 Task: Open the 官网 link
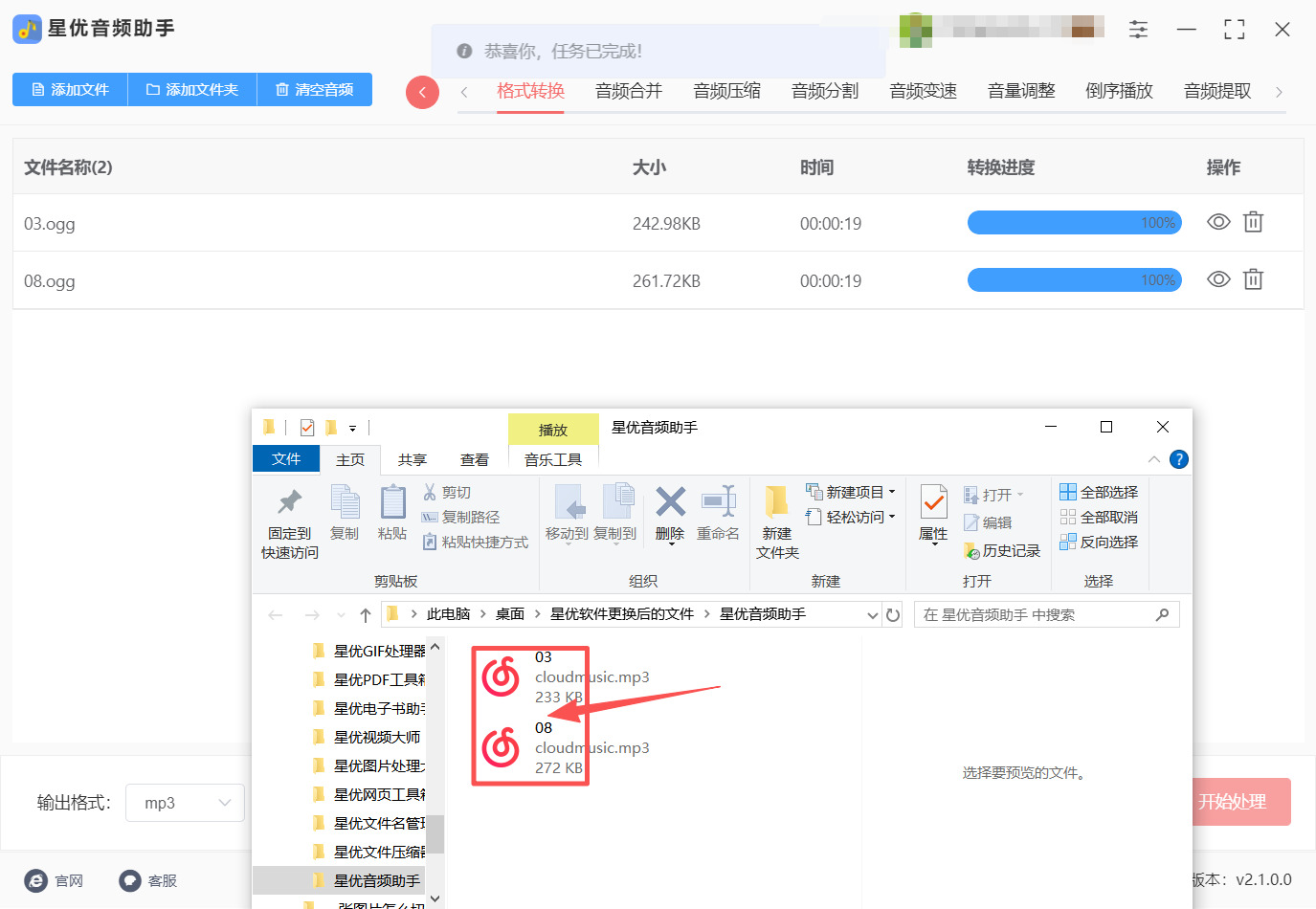pyautogui.click(x=54, y=880)
